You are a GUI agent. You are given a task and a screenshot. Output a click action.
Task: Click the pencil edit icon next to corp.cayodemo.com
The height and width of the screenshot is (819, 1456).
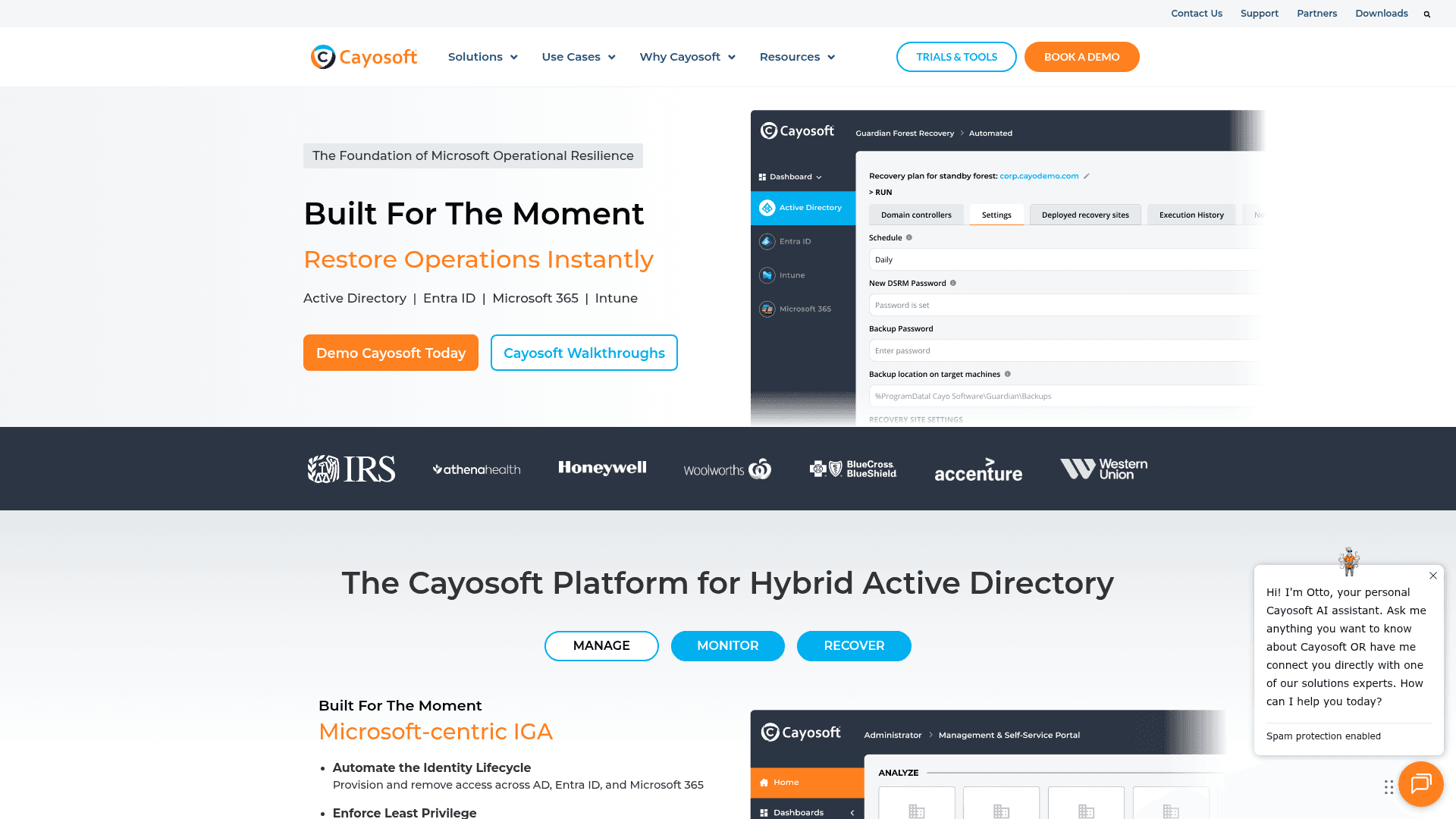1086,176
